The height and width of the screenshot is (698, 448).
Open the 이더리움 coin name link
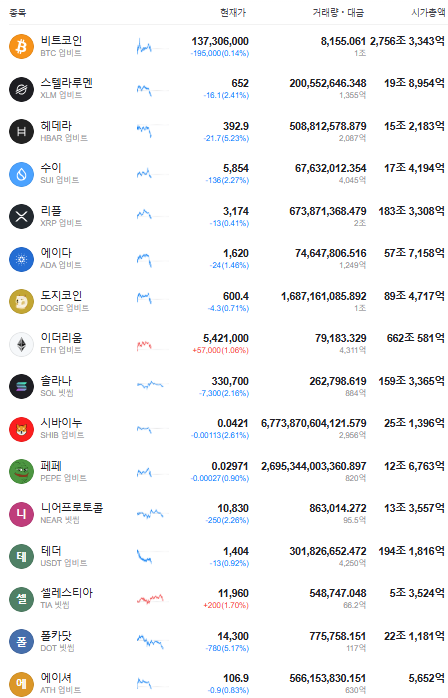(x=61, y=338)
